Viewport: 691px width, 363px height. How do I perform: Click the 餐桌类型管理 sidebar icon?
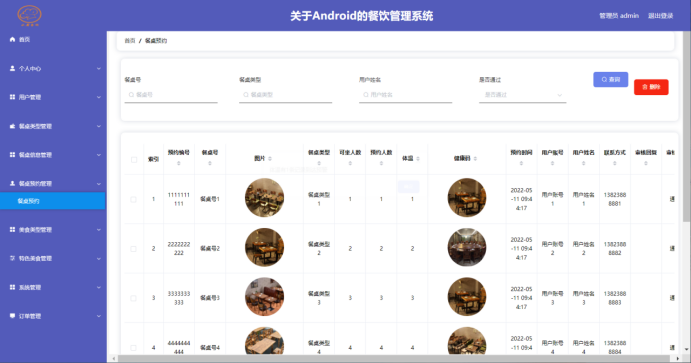pos(12,126)
